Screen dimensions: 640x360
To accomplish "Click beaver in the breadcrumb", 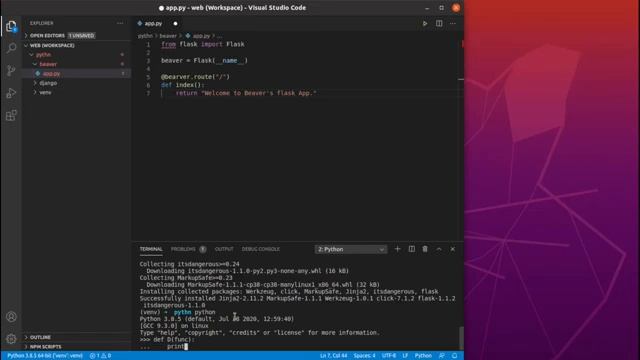I will [168, 36].
